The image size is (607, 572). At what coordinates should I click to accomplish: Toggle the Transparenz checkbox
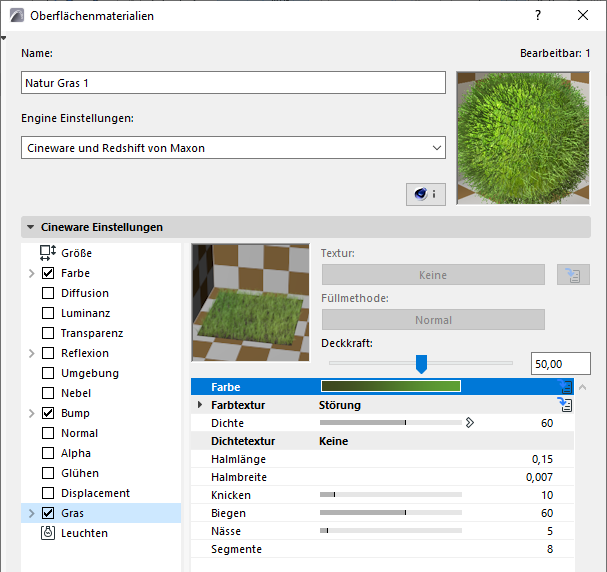(48, 333)
